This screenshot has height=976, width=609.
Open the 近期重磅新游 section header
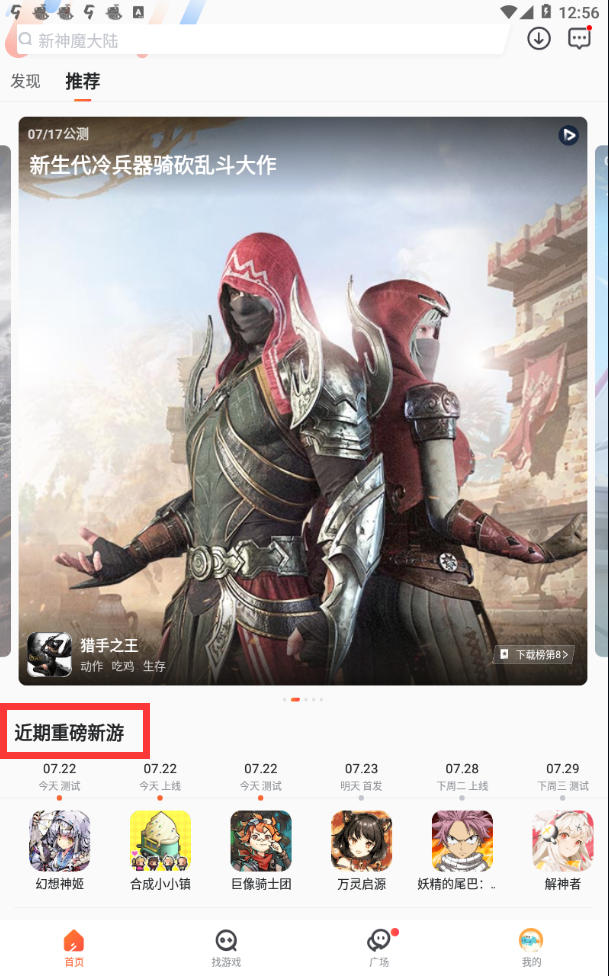(69, 733)
